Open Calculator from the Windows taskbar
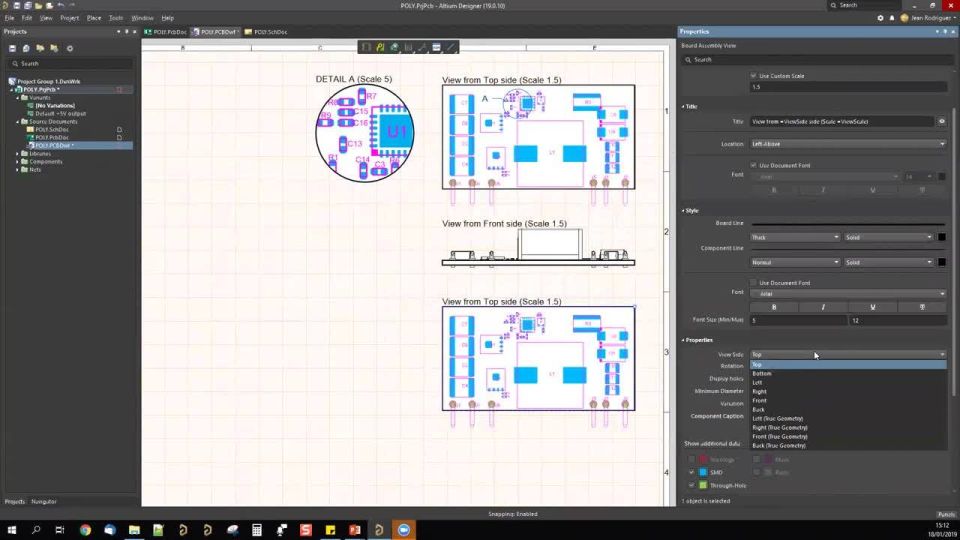The height and width of the screenshot is (540, 960). point(257,530)
